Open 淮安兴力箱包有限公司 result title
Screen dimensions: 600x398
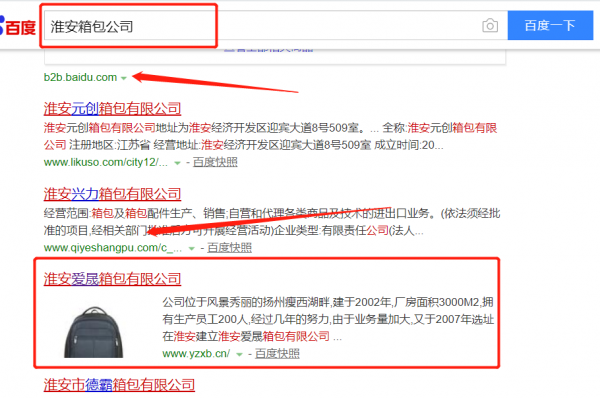click(x=112, y=194)
